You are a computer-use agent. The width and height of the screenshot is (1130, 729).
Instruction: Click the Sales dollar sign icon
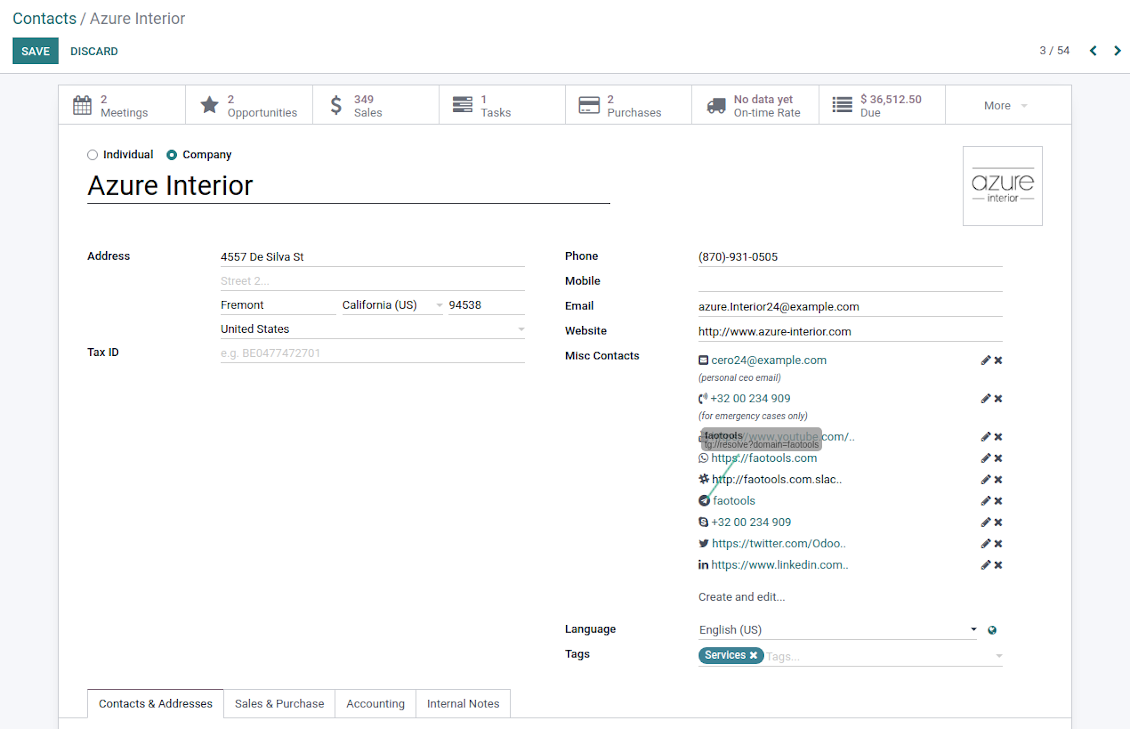click(336, 105)
